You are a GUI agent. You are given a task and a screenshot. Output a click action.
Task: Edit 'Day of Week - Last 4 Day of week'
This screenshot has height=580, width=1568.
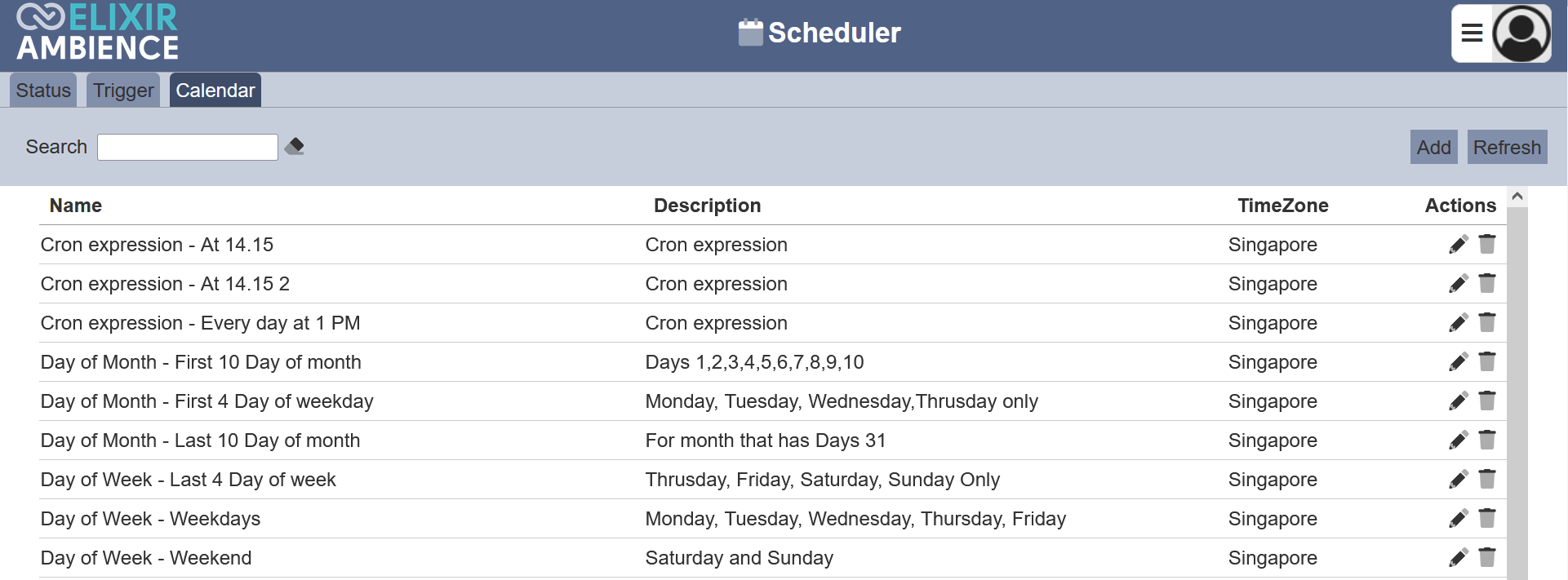tap(1458, 480)
